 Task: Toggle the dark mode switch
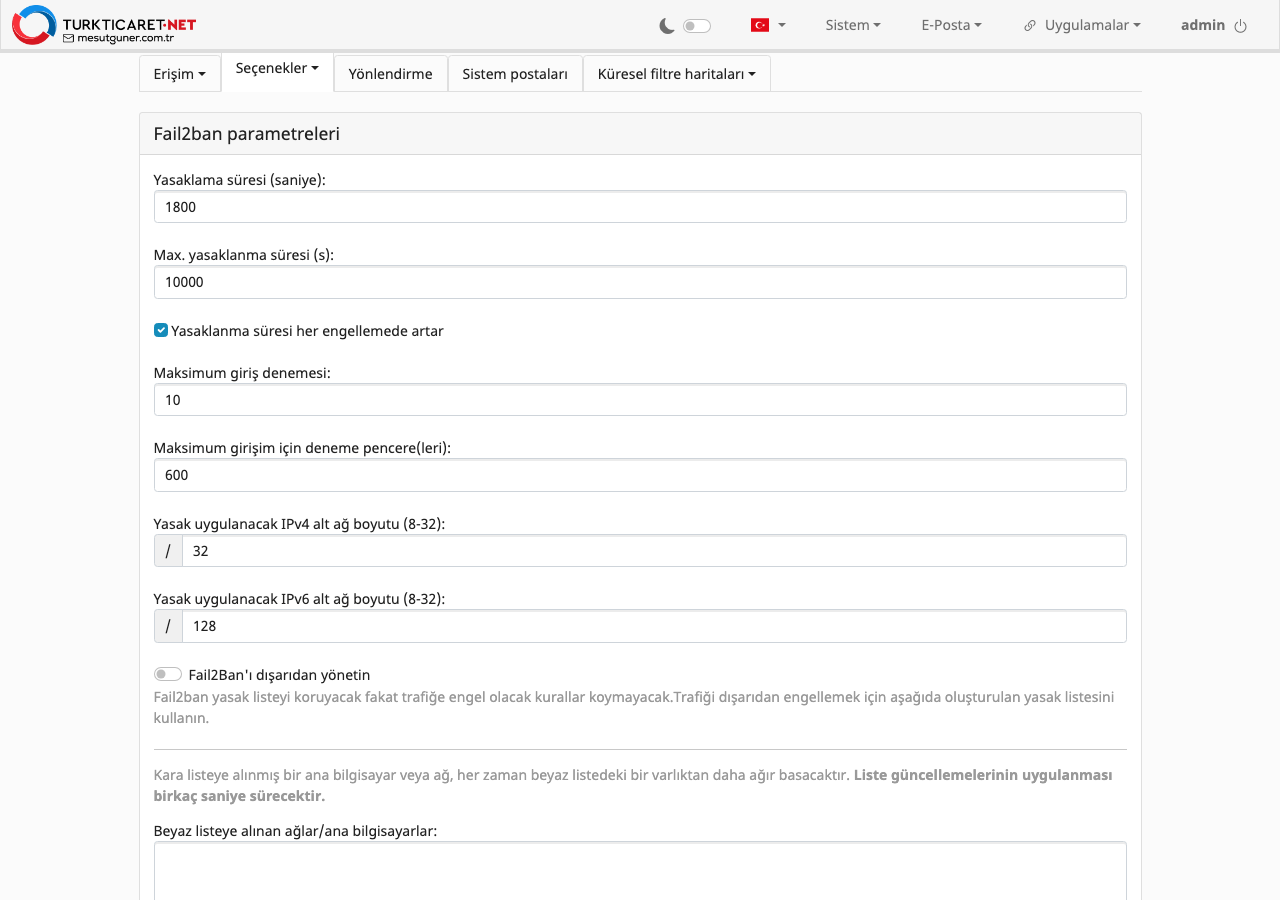[697, 26]
